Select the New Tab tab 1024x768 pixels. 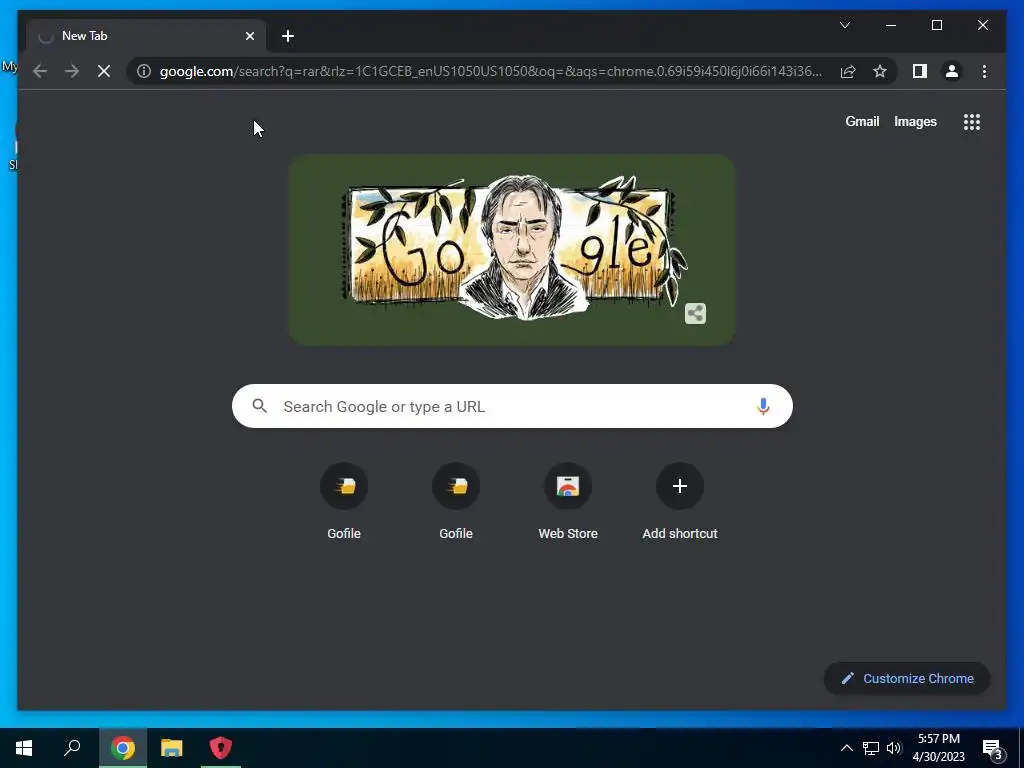click(x=146, y=36)
